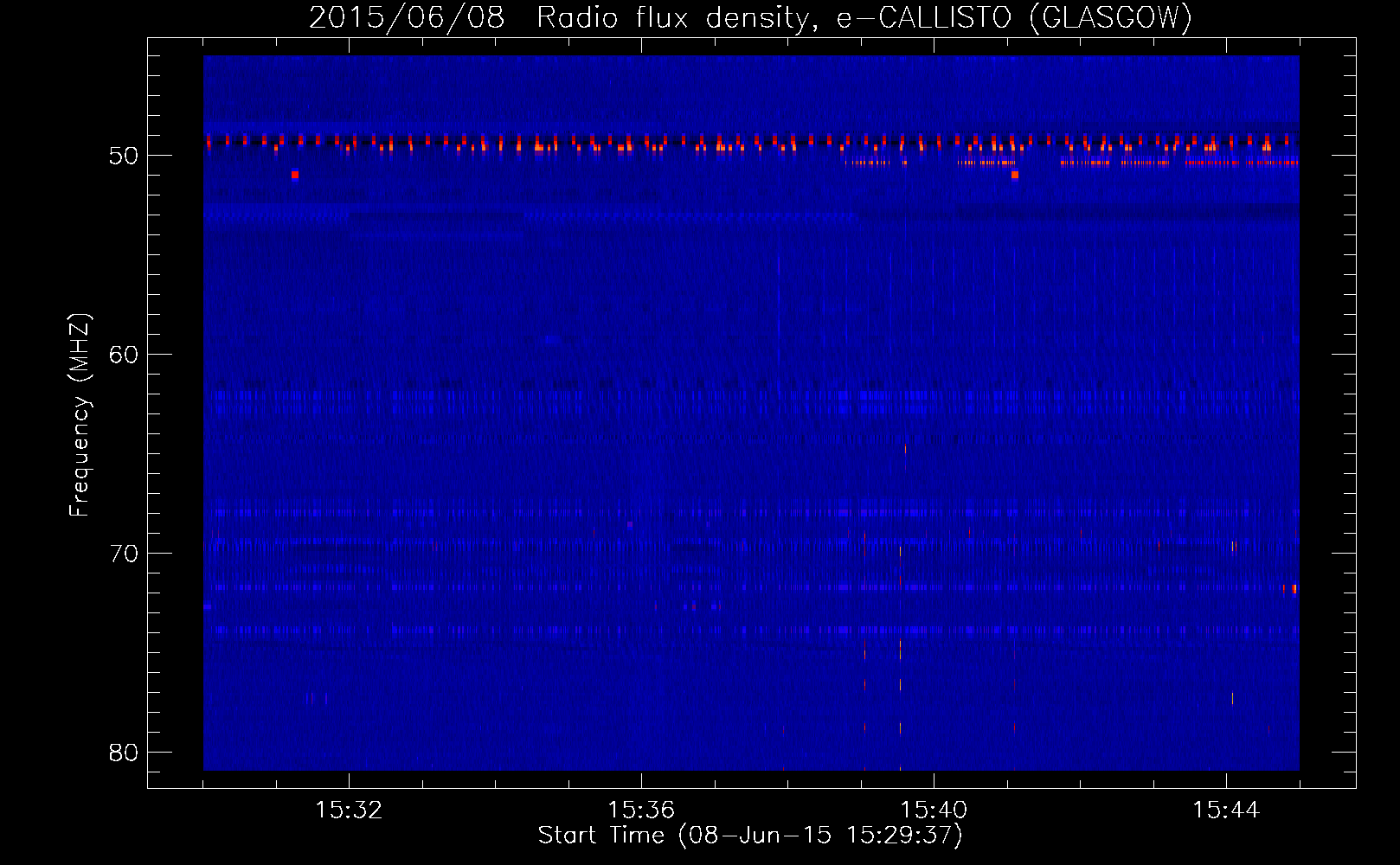The height and width of the screenshot is (865, 1400).
Task: Click the 60 frequency tick label
Action: click(124, 355)
